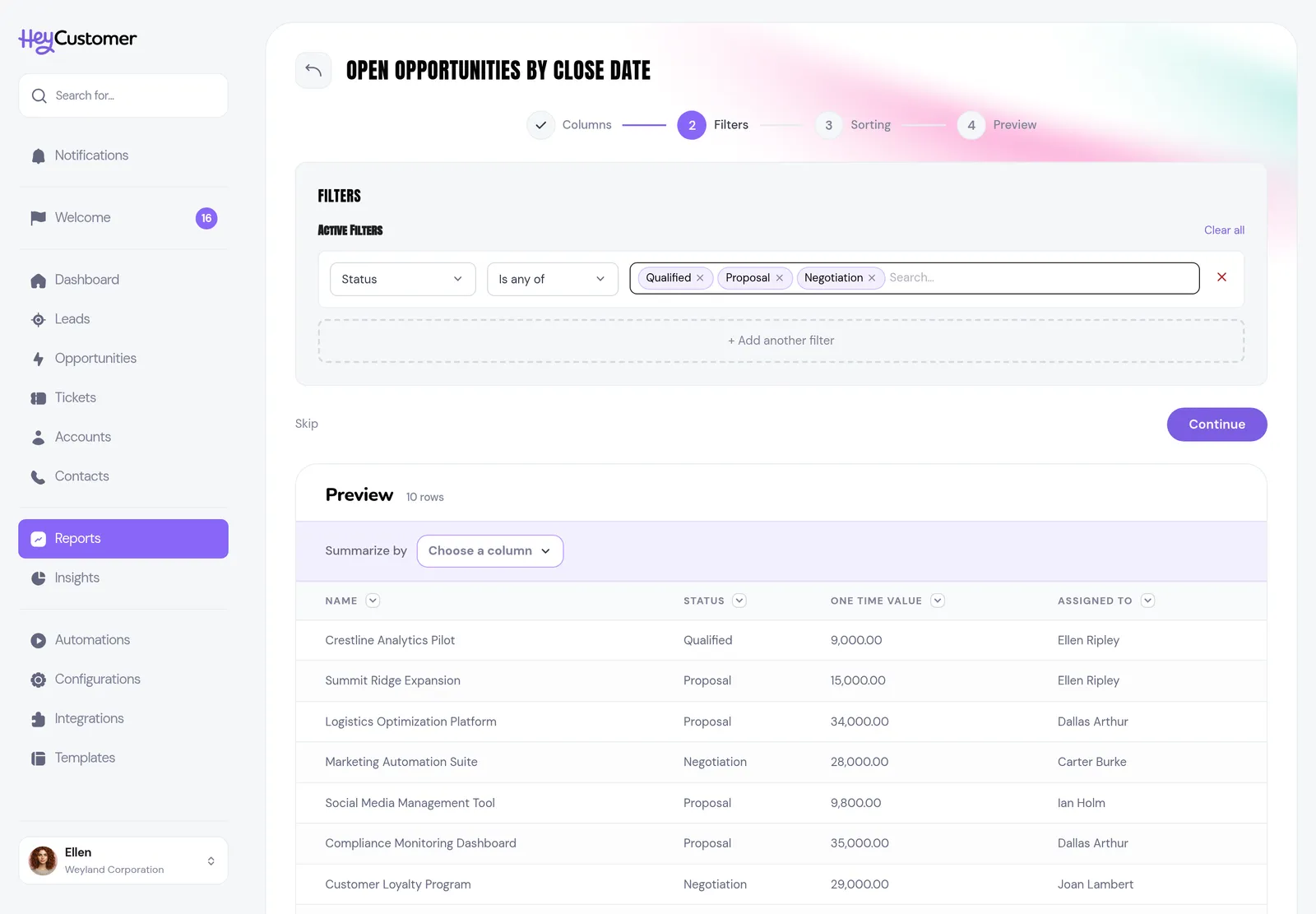Open the 'Is any of' operator dropdown
1316x914 pixels.
point(552,279)
